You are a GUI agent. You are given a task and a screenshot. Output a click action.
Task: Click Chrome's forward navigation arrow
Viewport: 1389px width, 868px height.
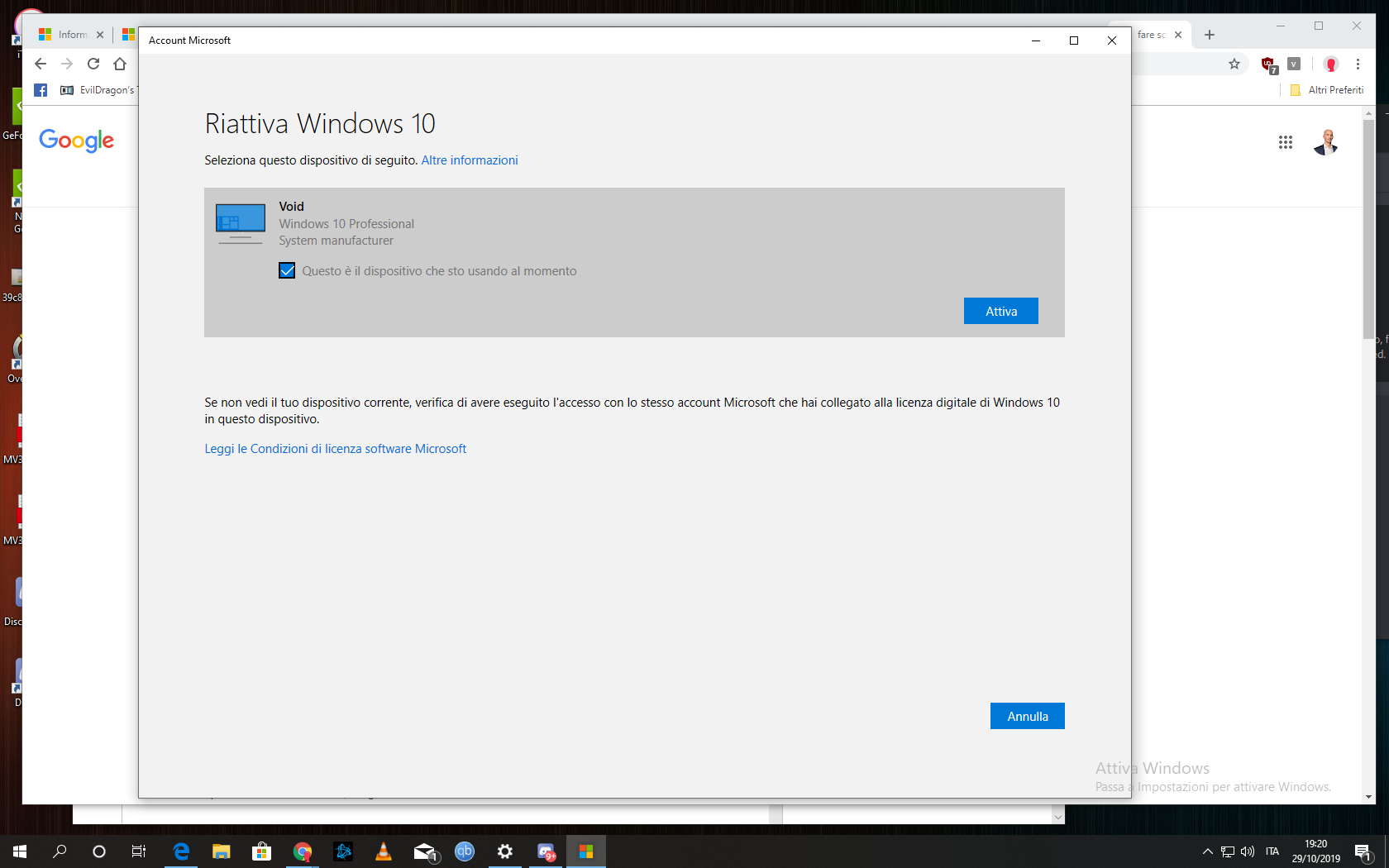point(67,64)
